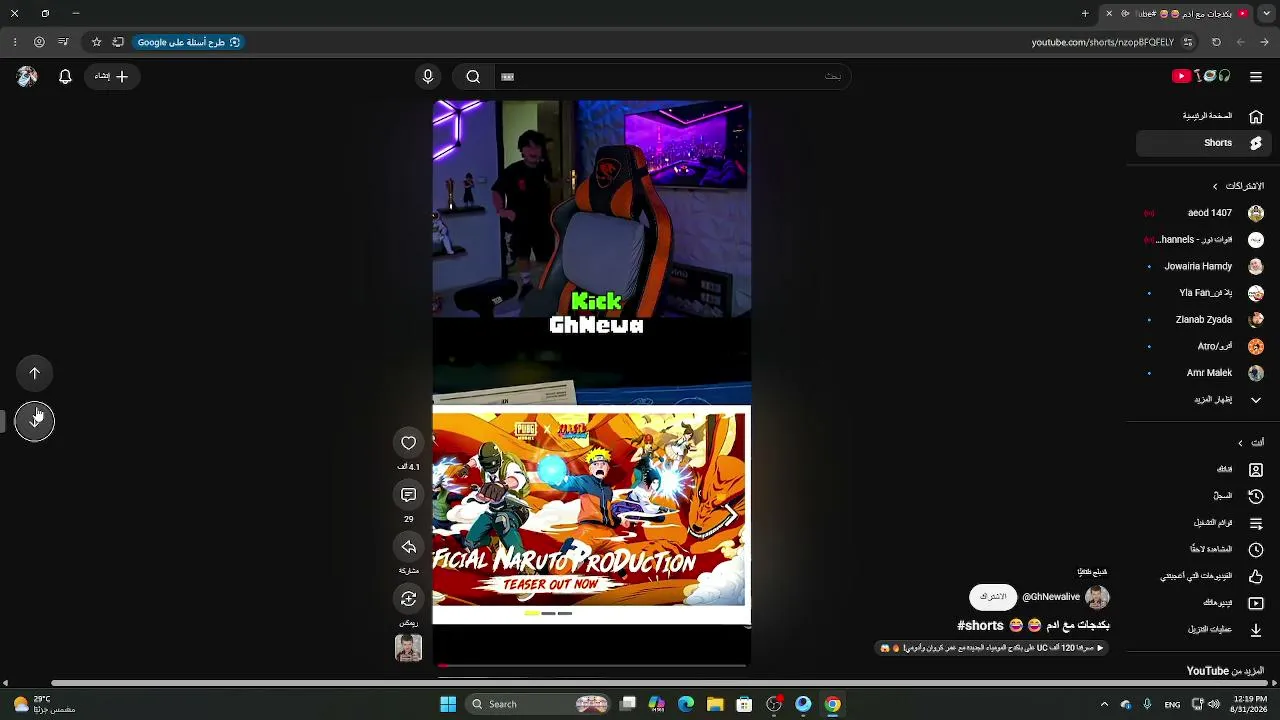
Task: Open the sound thumbnail below Remix
Action: click(409, 648)
